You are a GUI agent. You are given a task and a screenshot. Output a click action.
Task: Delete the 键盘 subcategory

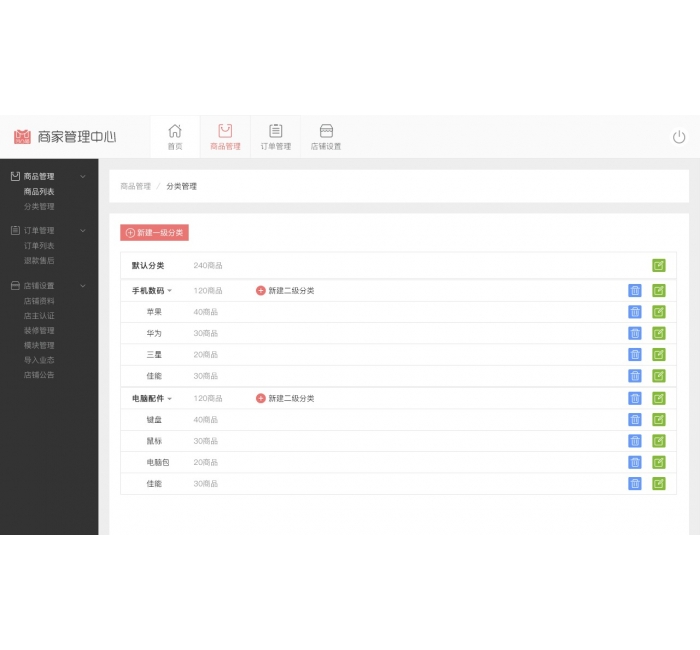(635, 420)
